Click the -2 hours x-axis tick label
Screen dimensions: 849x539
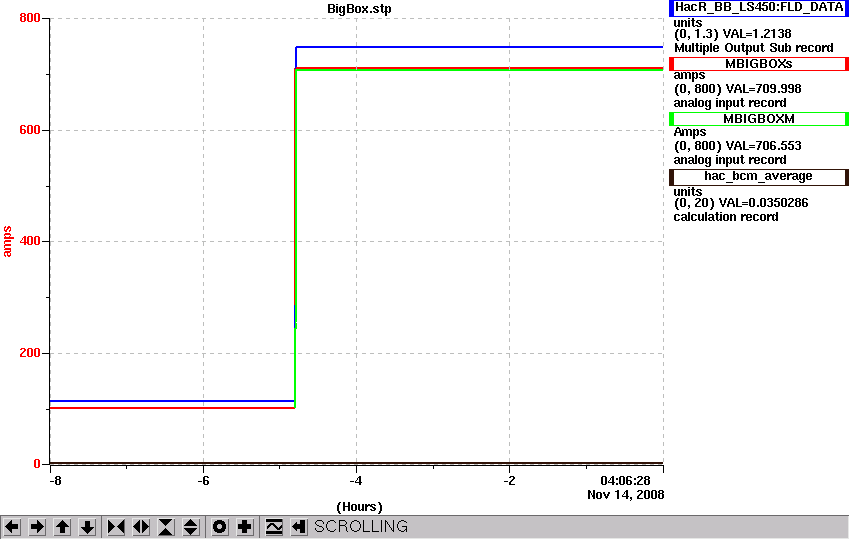[x=509, y=481]
